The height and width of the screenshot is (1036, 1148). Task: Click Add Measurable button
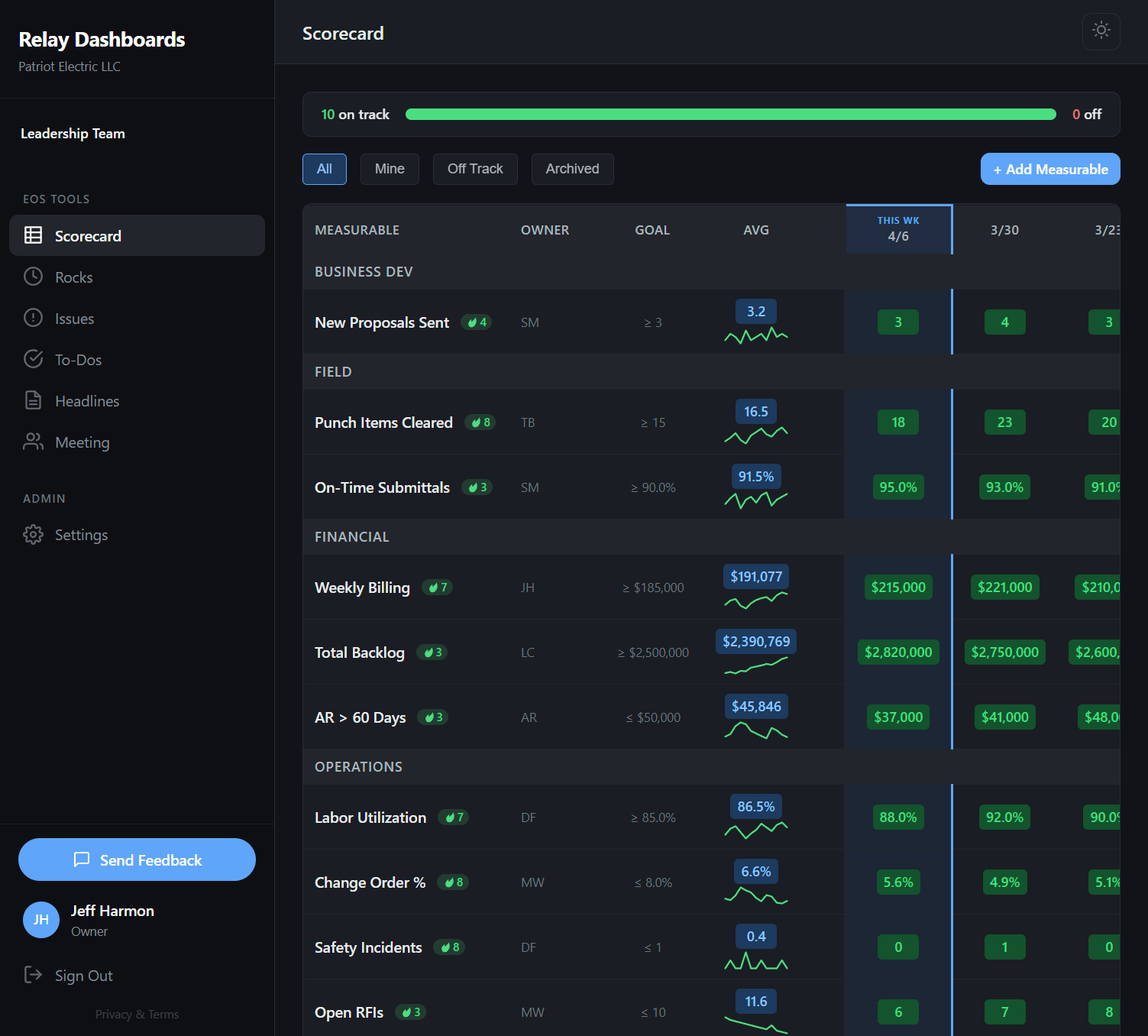click(1050, 169)
